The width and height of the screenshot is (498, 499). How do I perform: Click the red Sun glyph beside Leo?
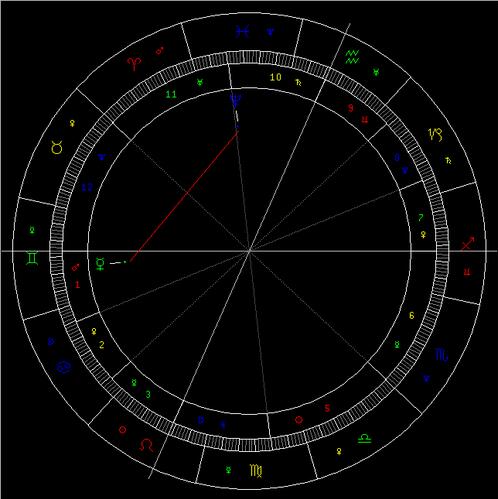click(122, 430)
